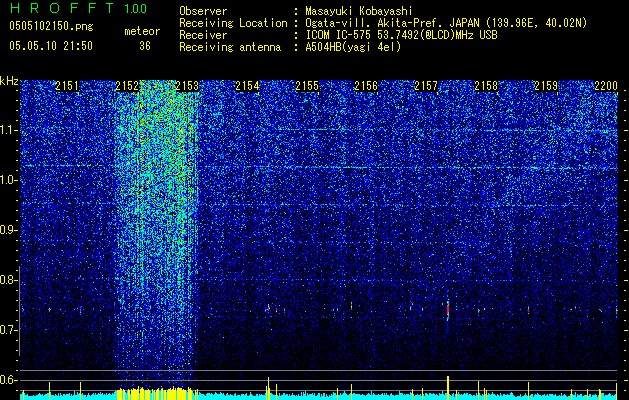Click the 0.8 frequency axis label
Screen dimensions: 629x400
coord(9,280)
